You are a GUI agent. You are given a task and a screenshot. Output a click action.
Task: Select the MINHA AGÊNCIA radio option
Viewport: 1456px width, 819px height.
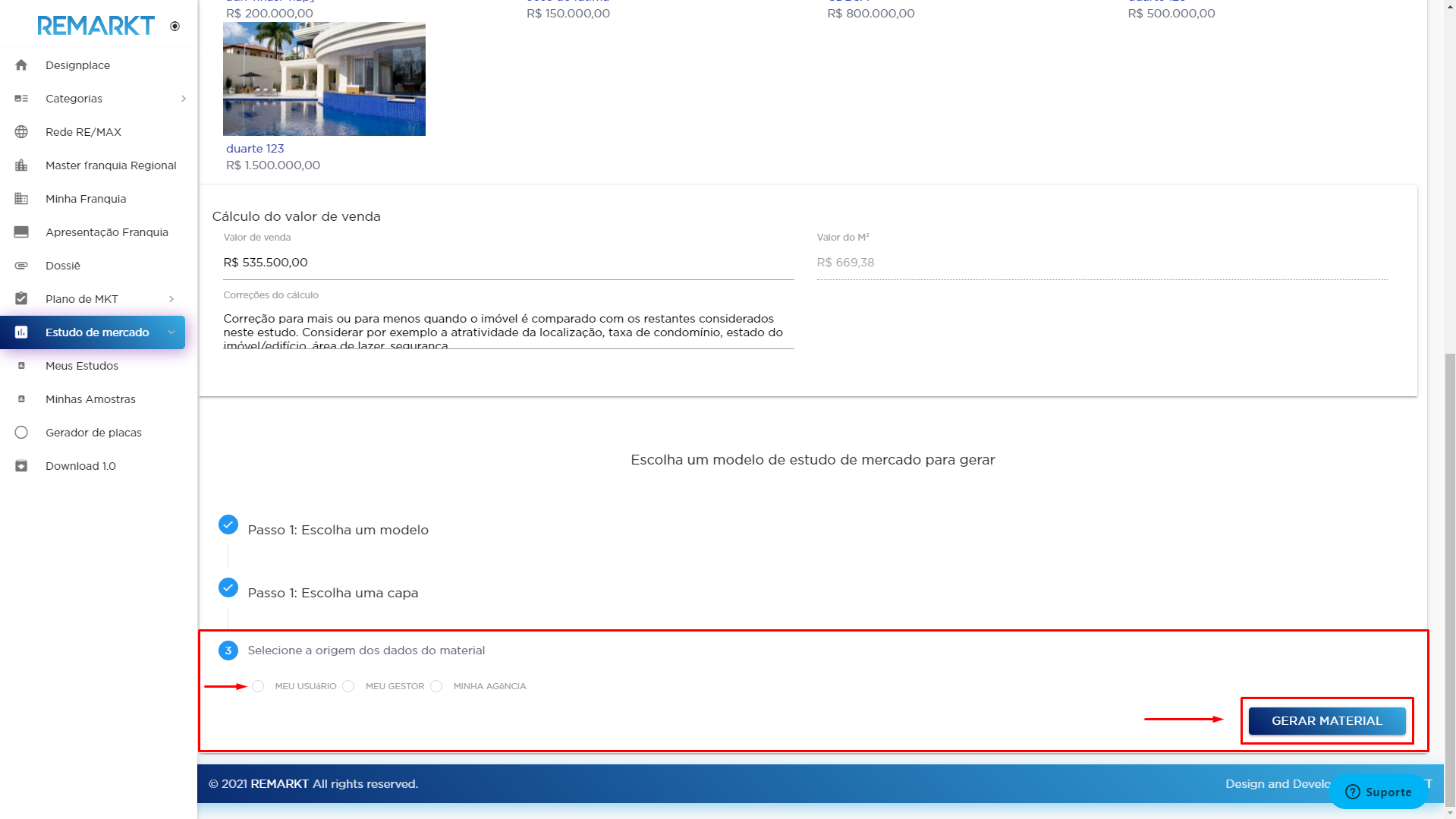click(x=436, y=686)
